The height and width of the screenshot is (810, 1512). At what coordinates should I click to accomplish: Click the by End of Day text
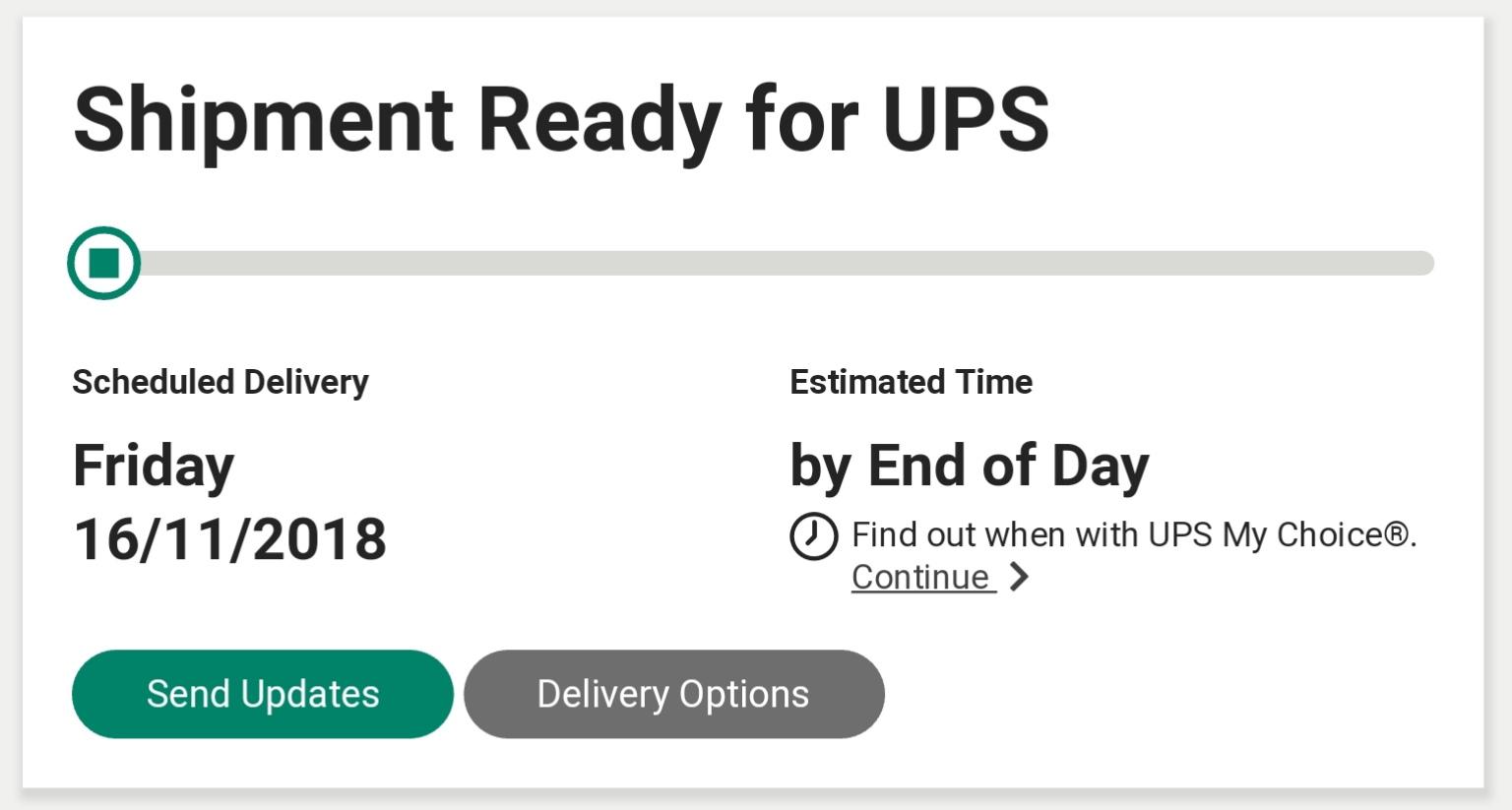tap(970, 467)
